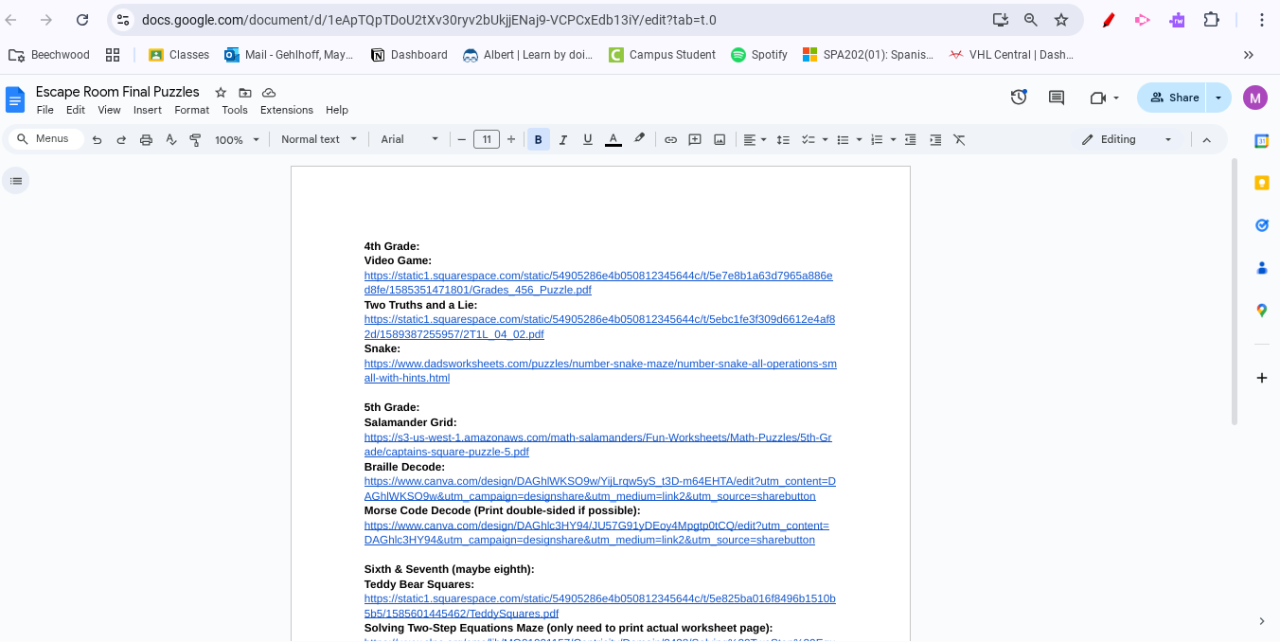Image resolution: width=1280 pixels, height=642 pixels.
Task: Increase font size with plus
Action: (x=511, y=140)
